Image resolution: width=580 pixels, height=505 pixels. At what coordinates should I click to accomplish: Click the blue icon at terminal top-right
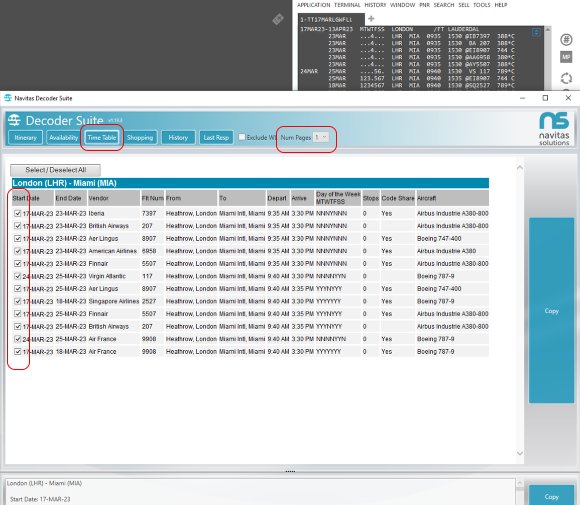coord(536,33)
